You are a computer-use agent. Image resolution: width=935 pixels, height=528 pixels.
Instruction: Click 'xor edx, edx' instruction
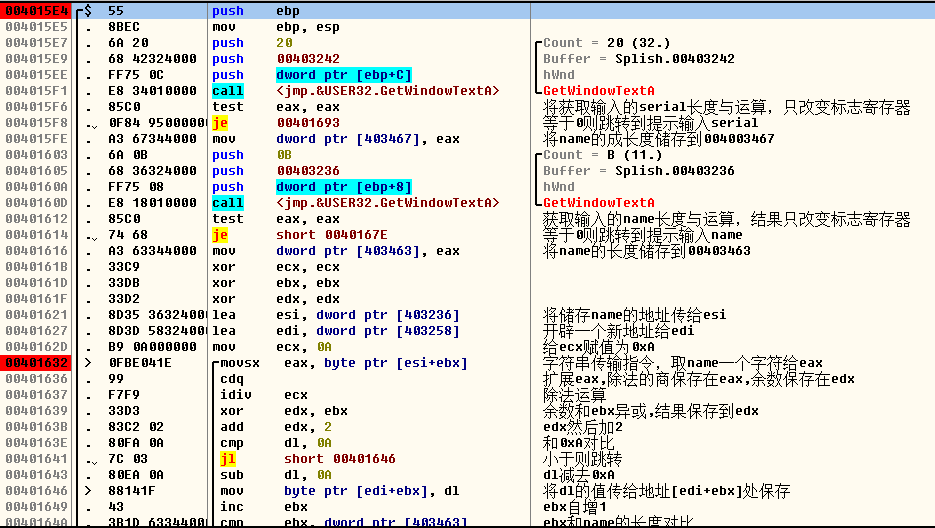pos(275,299)
